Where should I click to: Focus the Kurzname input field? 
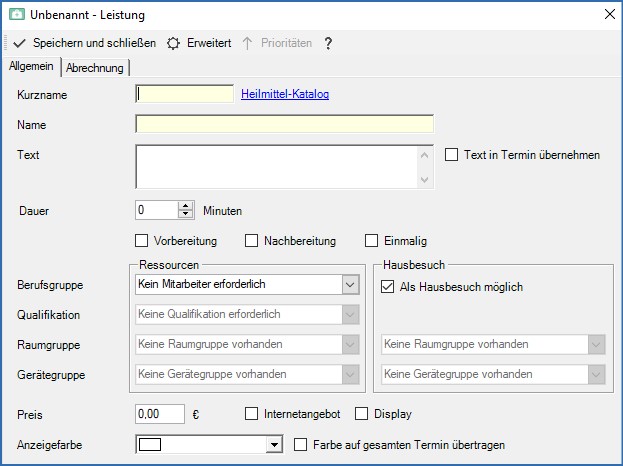[x=185, y=94]
